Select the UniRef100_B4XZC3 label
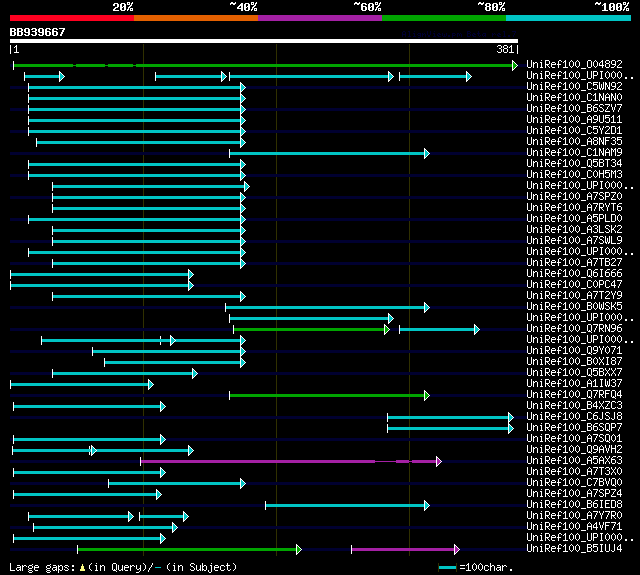 click(x=574, y=406)
